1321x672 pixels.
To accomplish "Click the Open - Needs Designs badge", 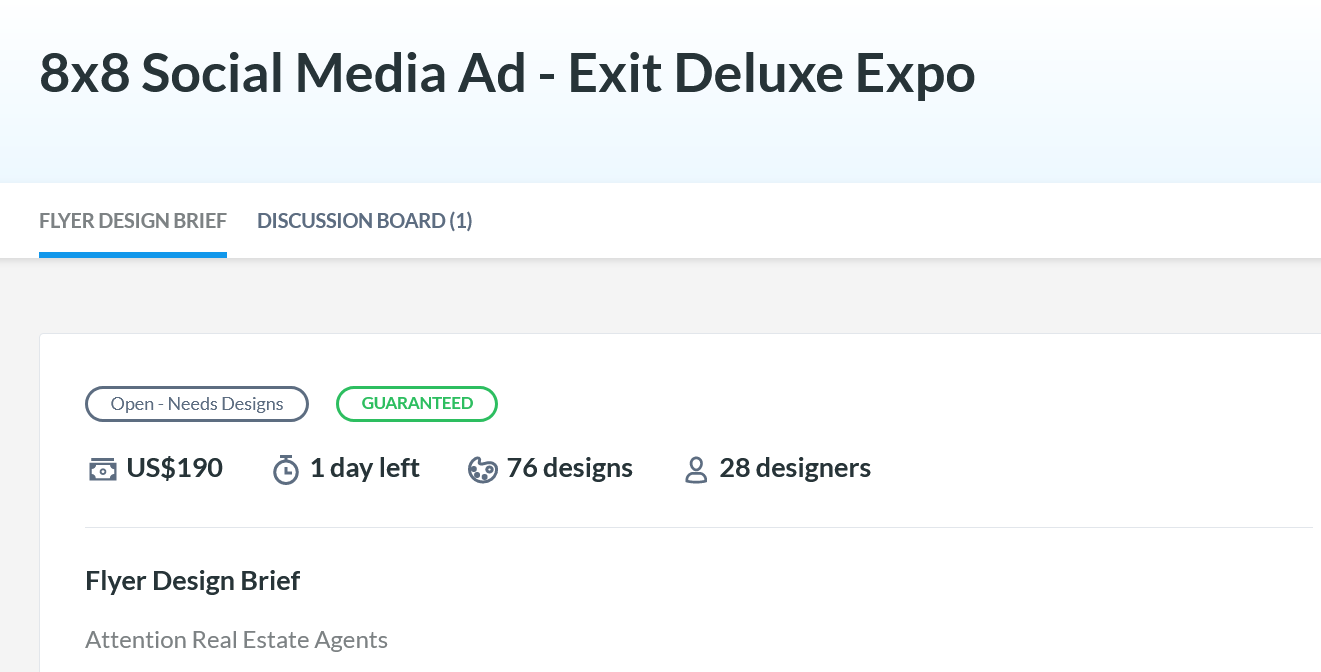I will click(197, 404).
